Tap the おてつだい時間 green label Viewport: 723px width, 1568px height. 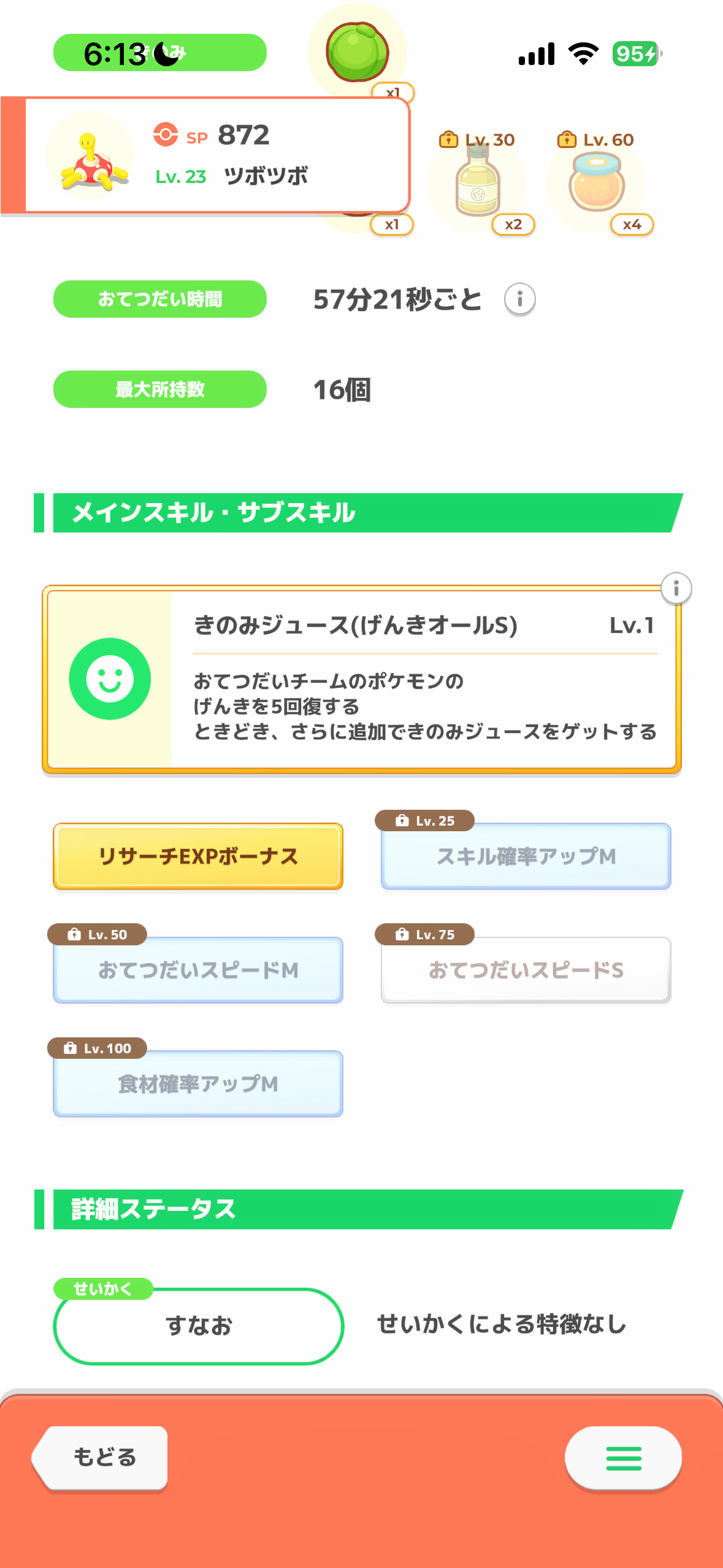click(x=160, y=299)
